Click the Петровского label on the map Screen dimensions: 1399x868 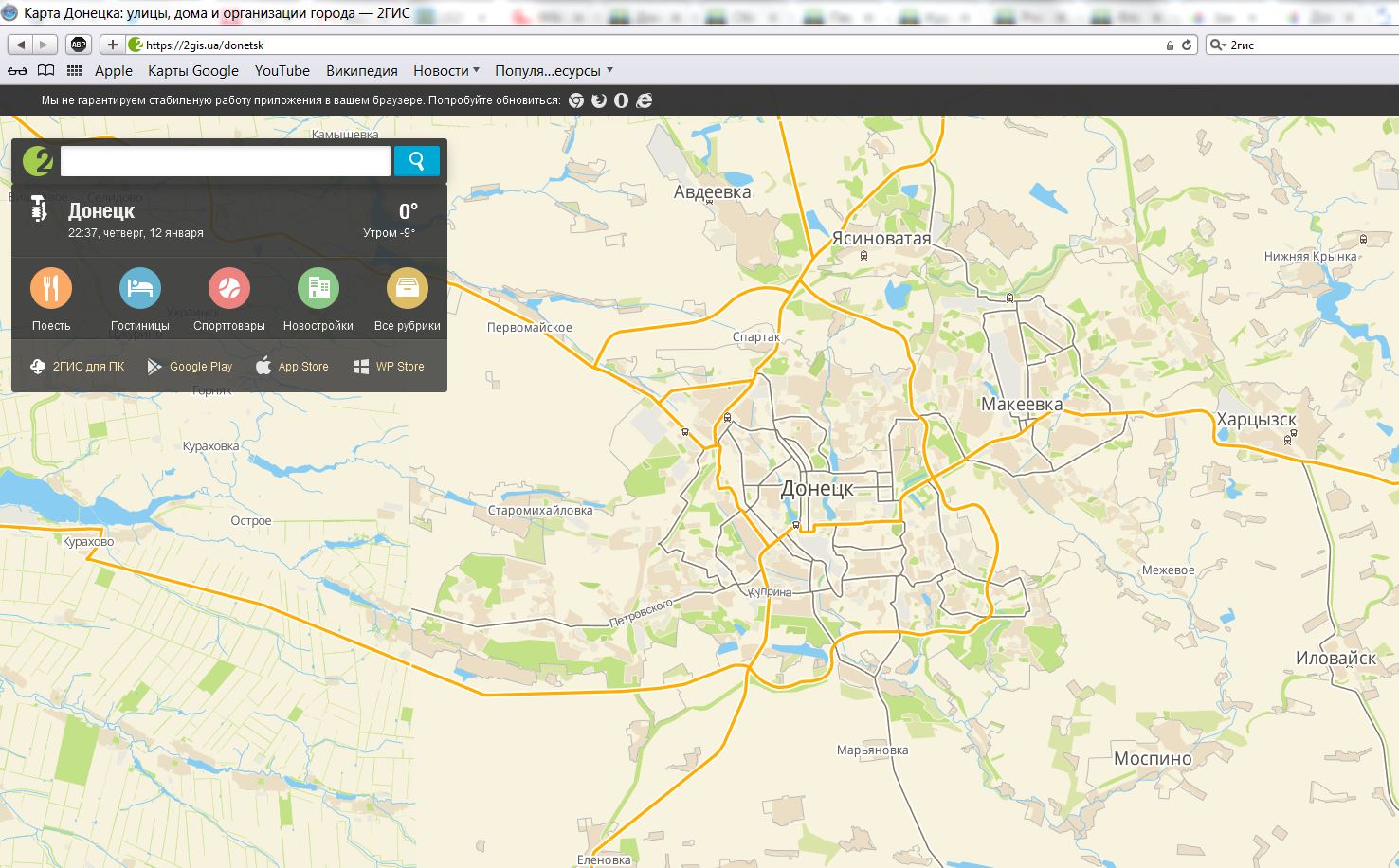[x=641, y=613]
